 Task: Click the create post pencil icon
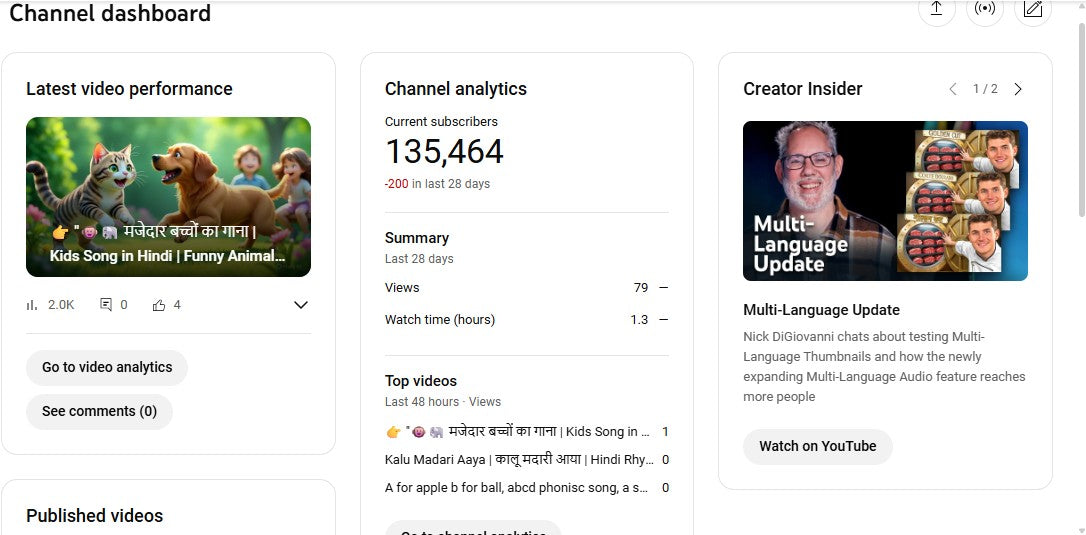(1033, 9)
